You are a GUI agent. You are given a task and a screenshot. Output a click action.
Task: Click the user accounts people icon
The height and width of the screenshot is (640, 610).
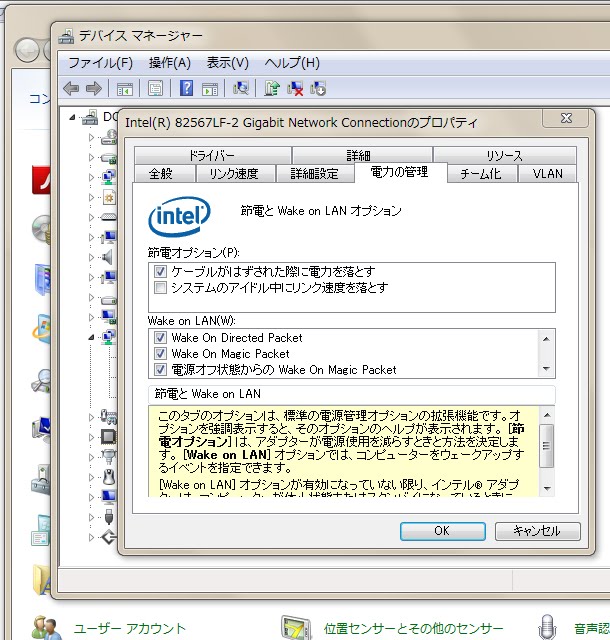(47, 628)
